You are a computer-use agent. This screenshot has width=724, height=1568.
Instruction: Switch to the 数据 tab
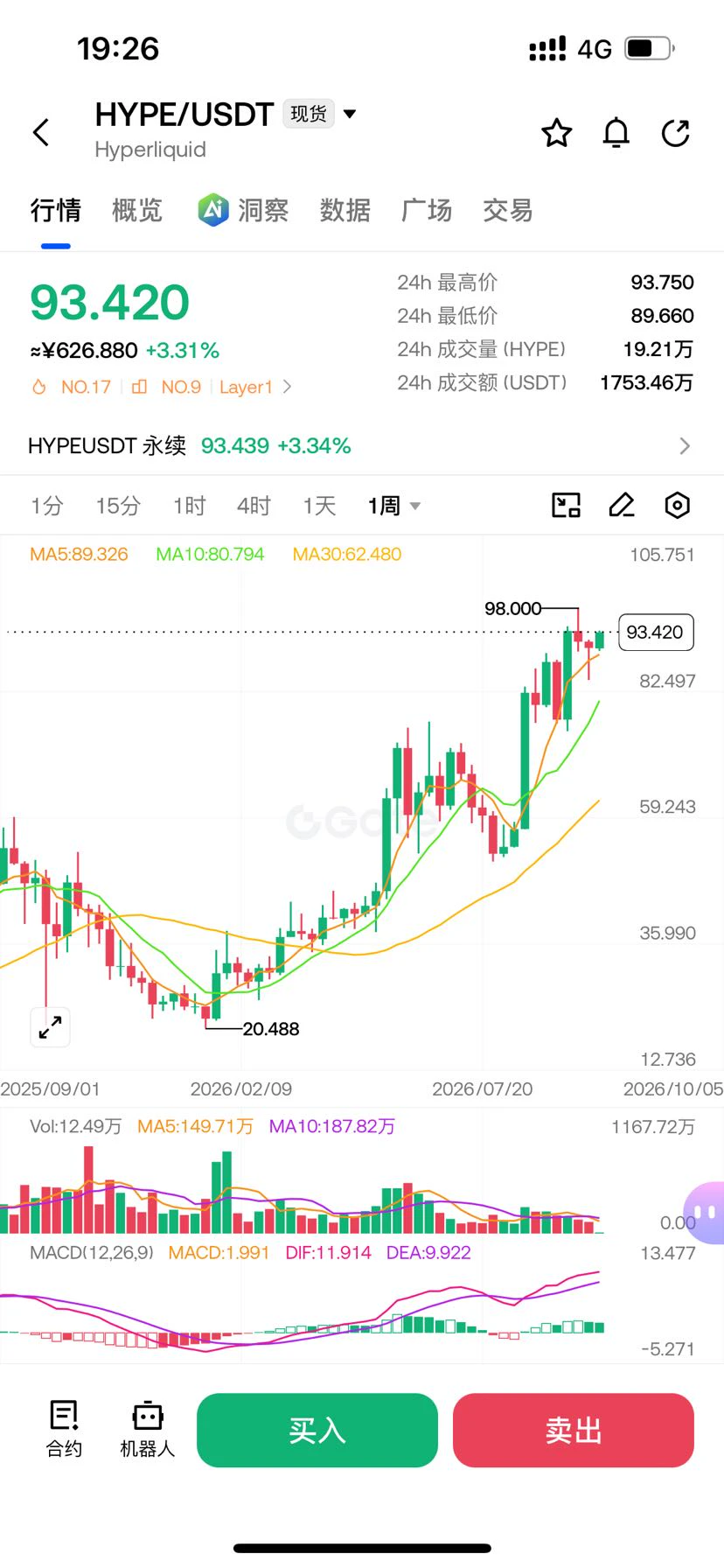pyautogui.click(x=345, y=210)
